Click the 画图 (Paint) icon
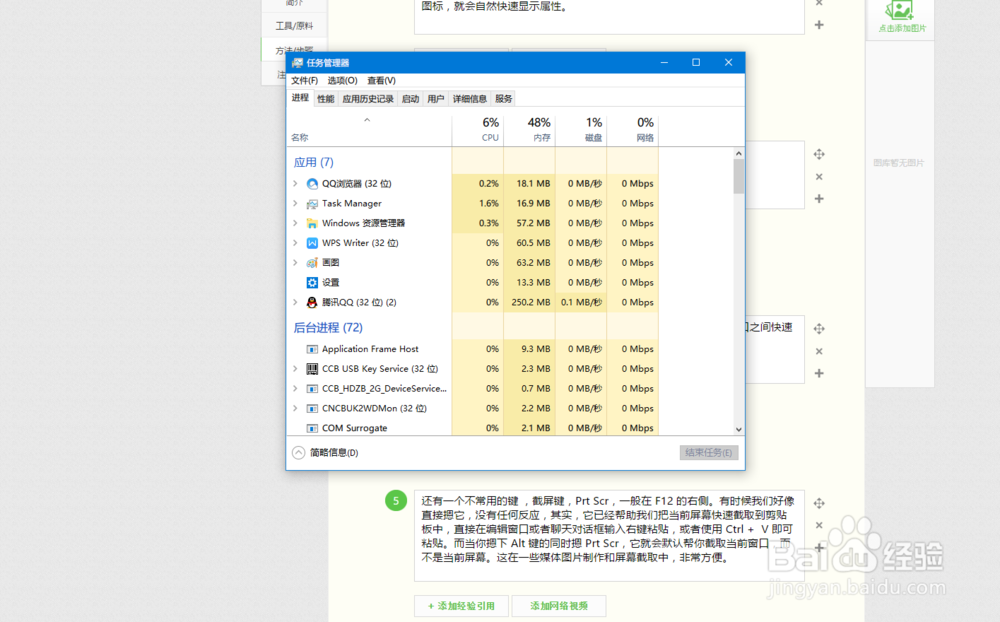 (310, 262)
